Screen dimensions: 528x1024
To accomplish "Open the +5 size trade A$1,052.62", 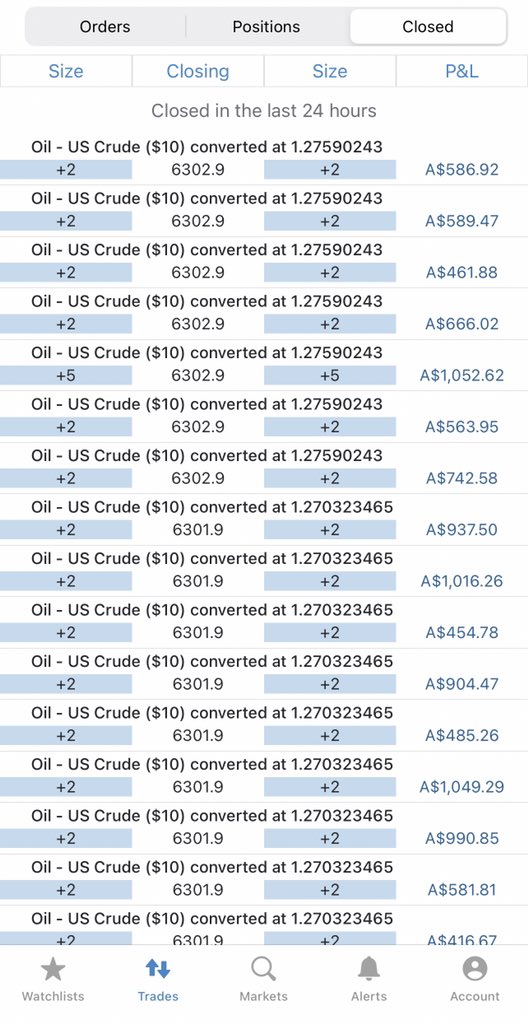I will point(264,365).
